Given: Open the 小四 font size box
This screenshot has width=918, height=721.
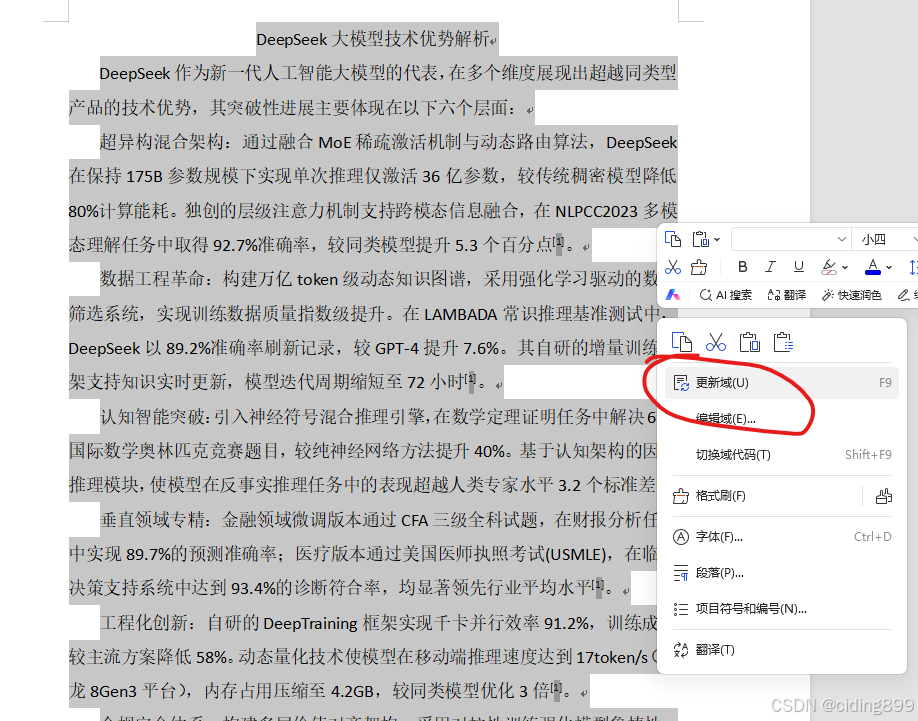Looking at the screenshot, I should pyautogui.click(x=885, y=239).
